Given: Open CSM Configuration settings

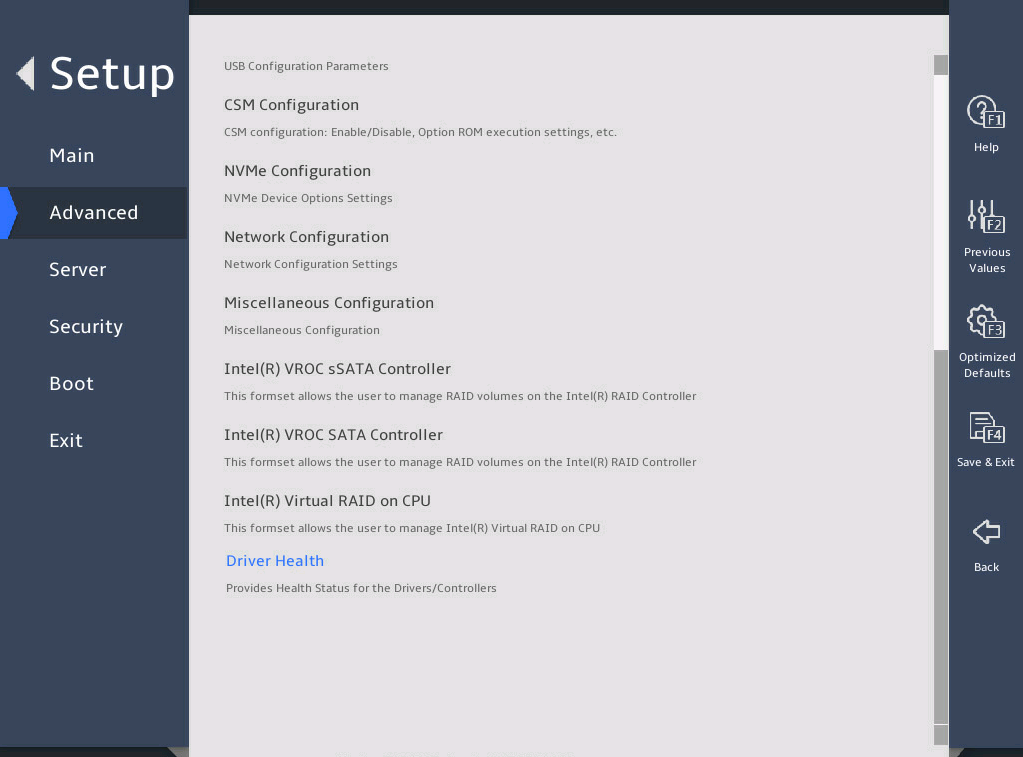Looking at the screenshot, I should click(x=291, y=105).
